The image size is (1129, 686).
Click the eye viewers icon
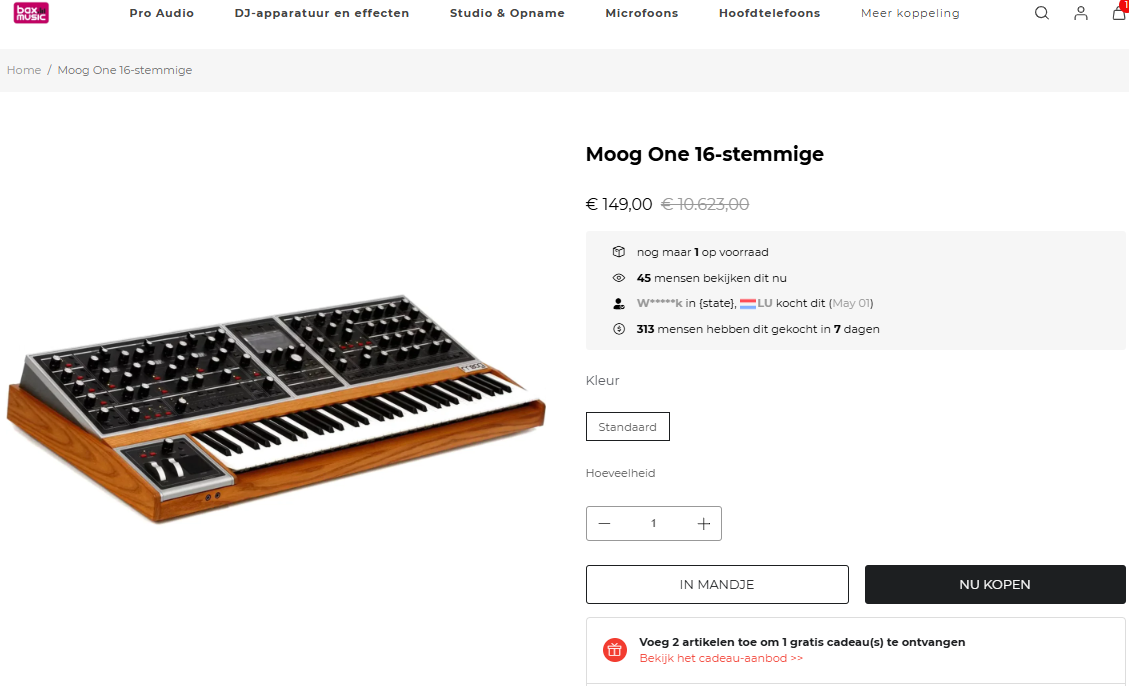tap(619, 278)
